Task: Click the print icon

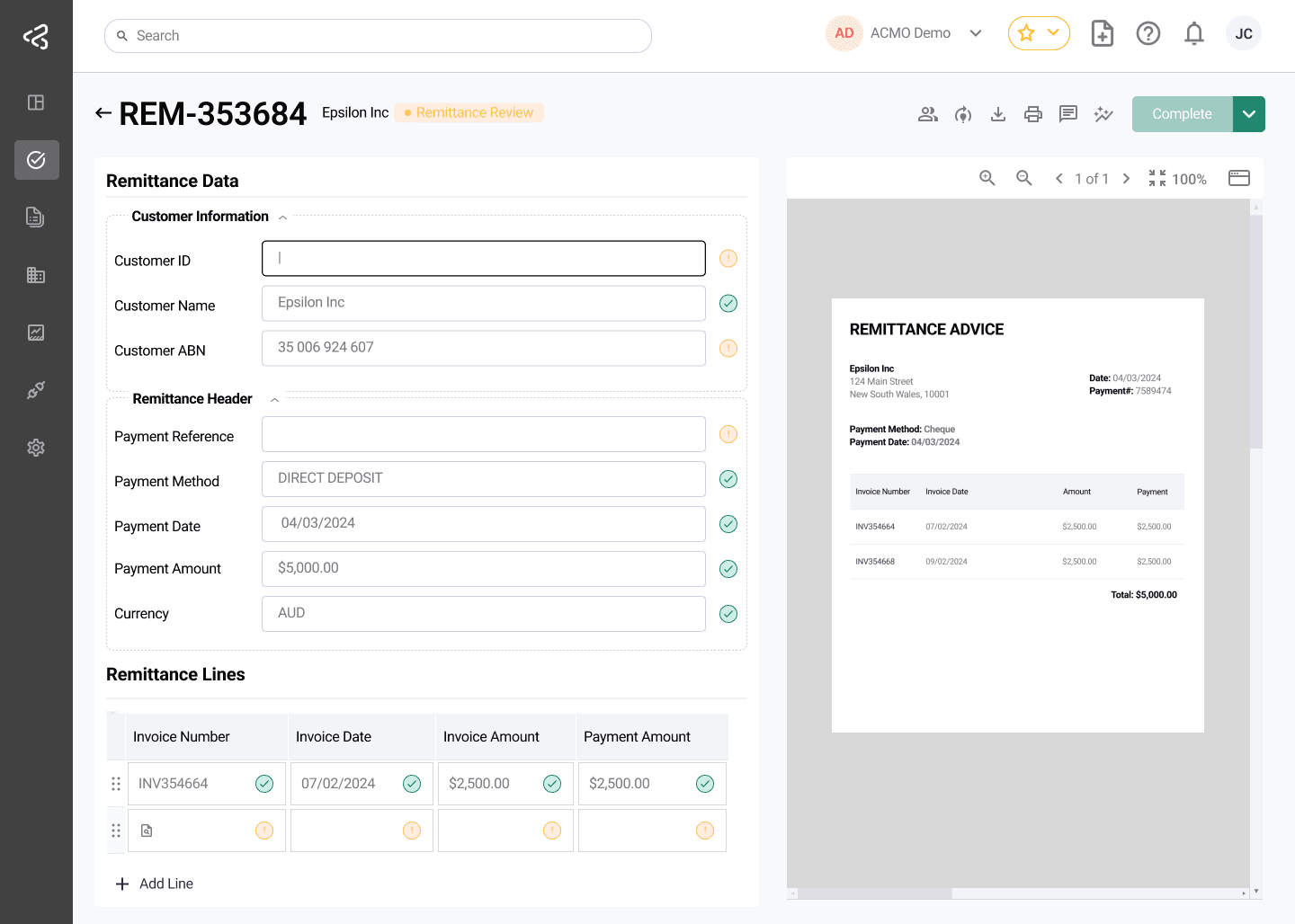Action: coord(1033,114)
